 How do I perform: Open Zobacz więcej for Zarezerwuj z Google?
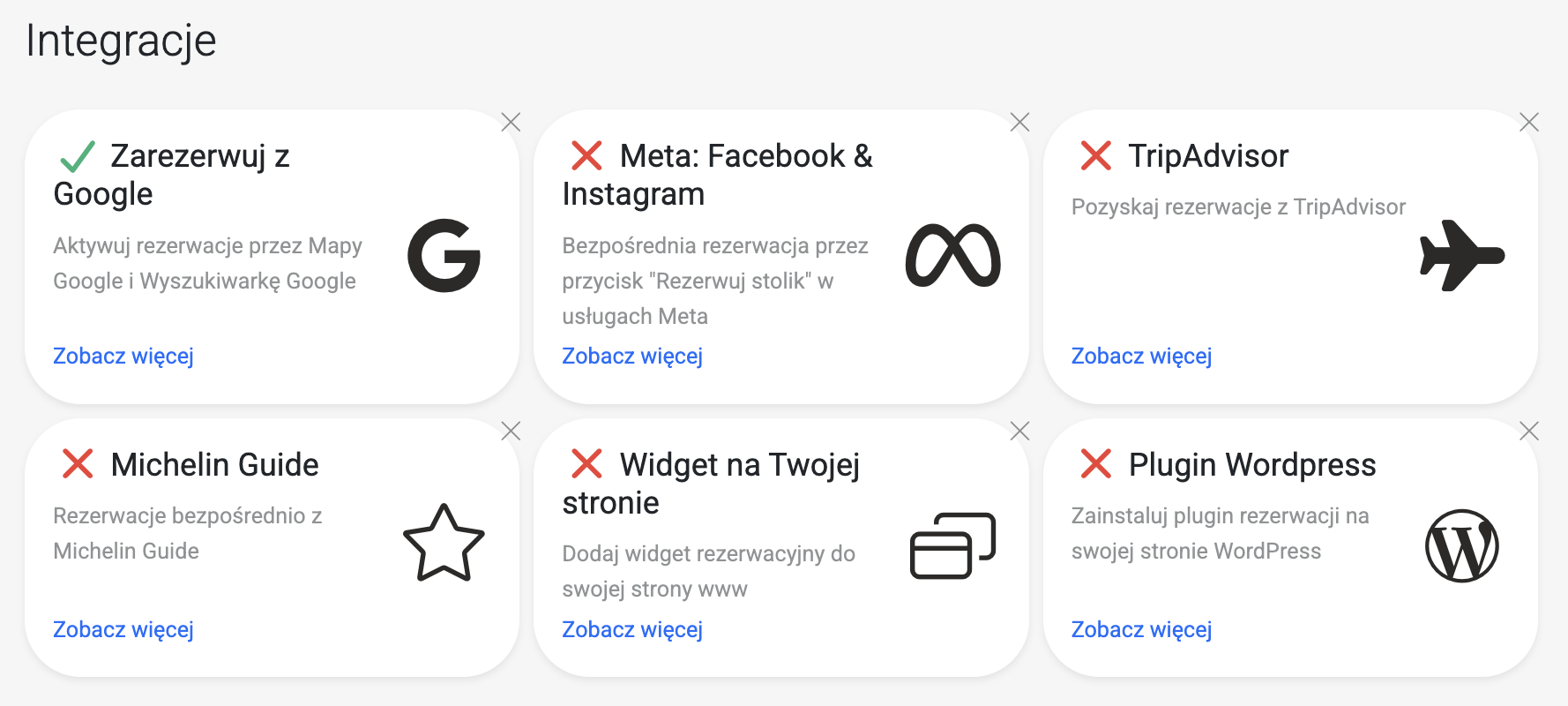pos(123,356)
